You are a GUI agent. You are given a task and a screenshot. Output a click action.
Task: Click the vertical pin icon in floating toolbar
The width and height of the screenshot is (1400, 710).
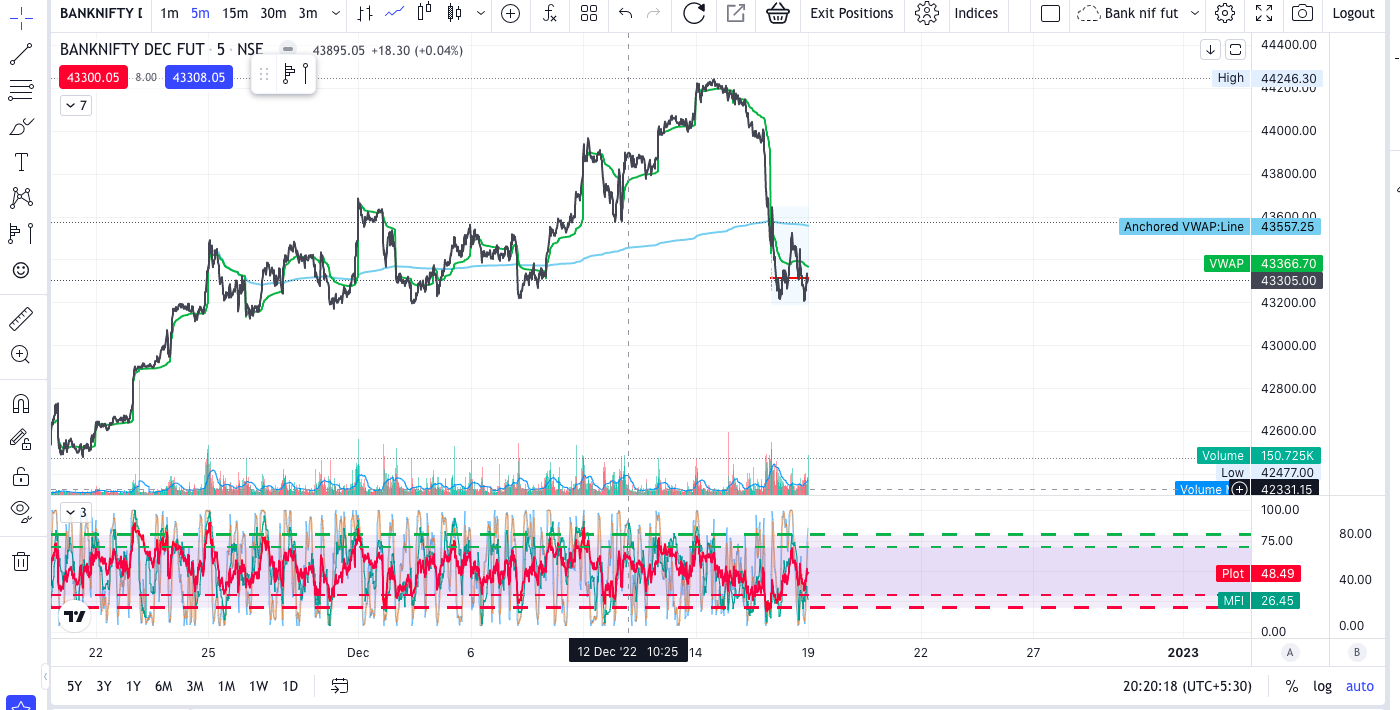click(305, 73)
